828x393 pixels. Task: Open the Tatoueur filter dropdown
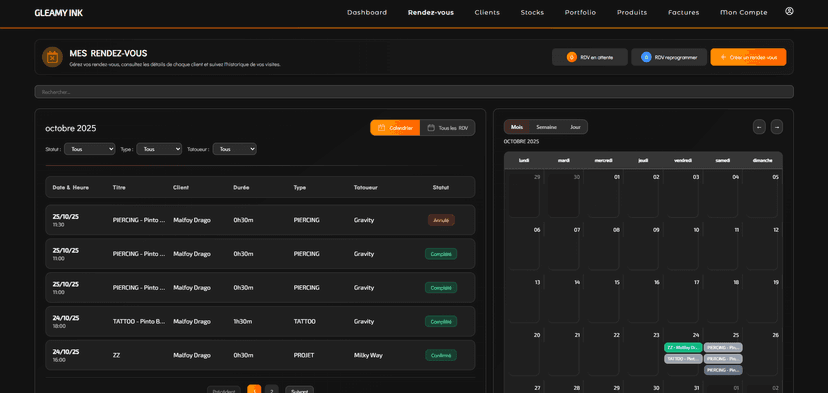tap(234, 149)
